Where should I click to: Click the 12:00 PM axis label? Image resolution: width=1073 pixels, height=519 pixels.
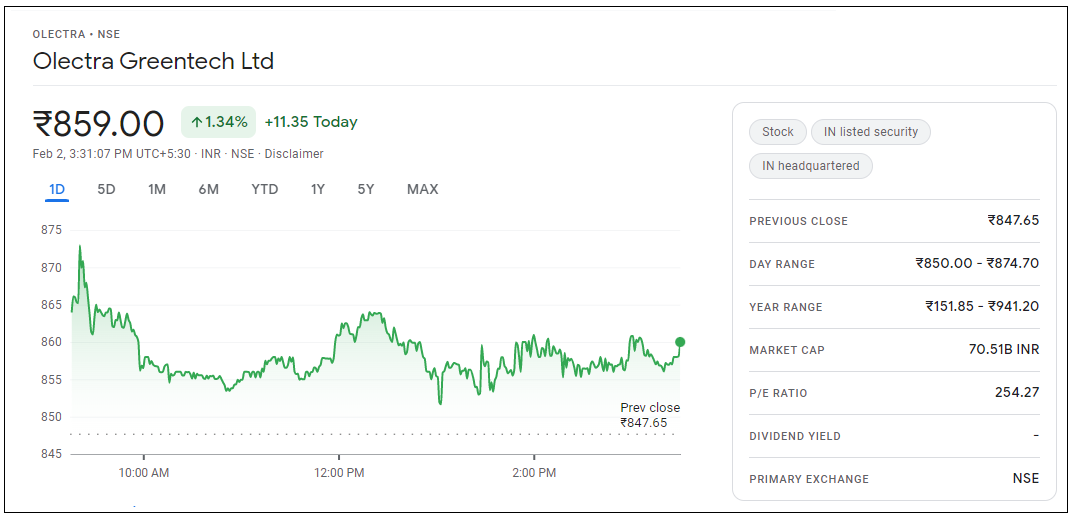[339, 472]
